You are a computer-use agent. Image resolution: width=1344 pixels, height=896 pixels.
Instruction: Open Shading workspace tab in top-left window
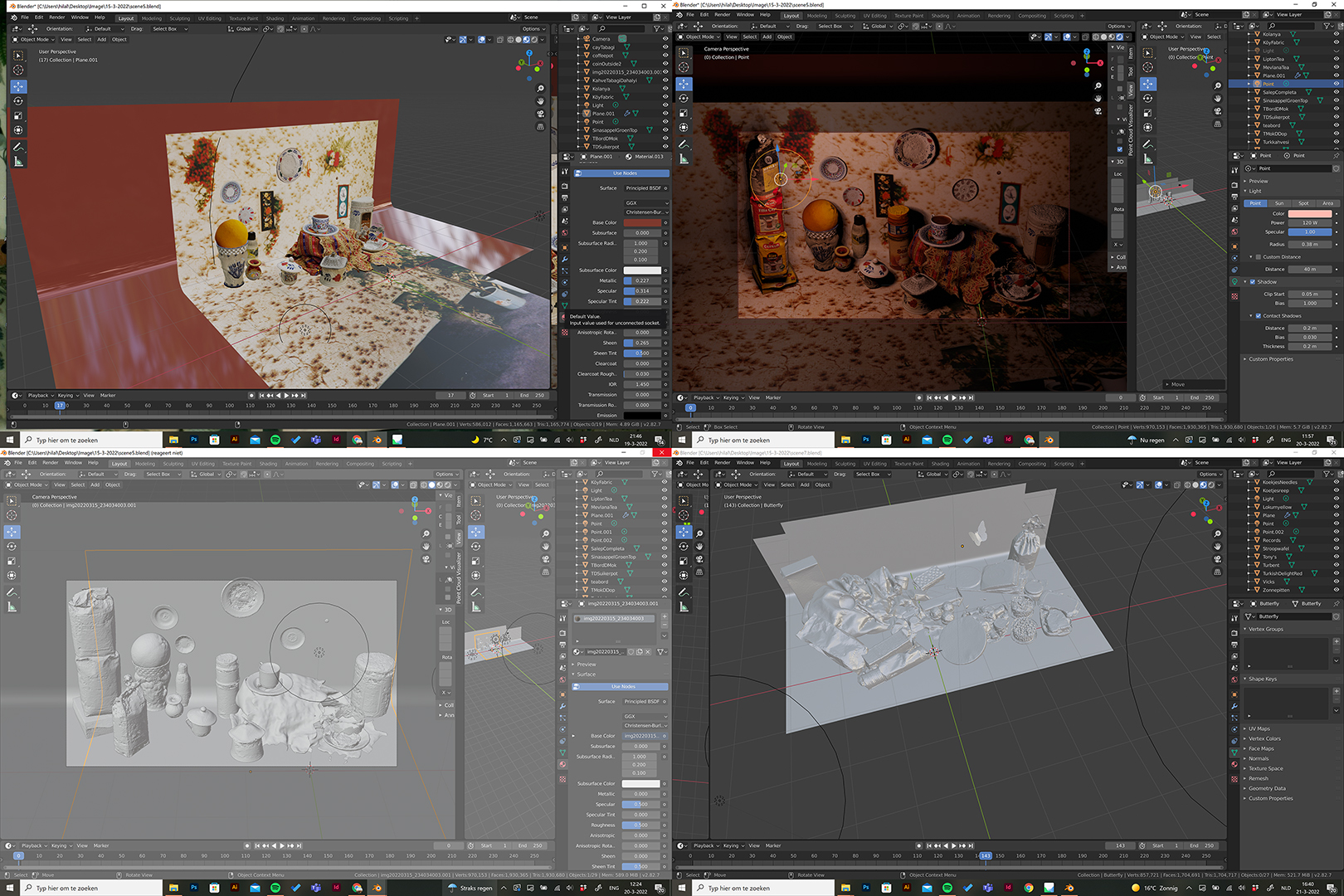coord(275,18)
